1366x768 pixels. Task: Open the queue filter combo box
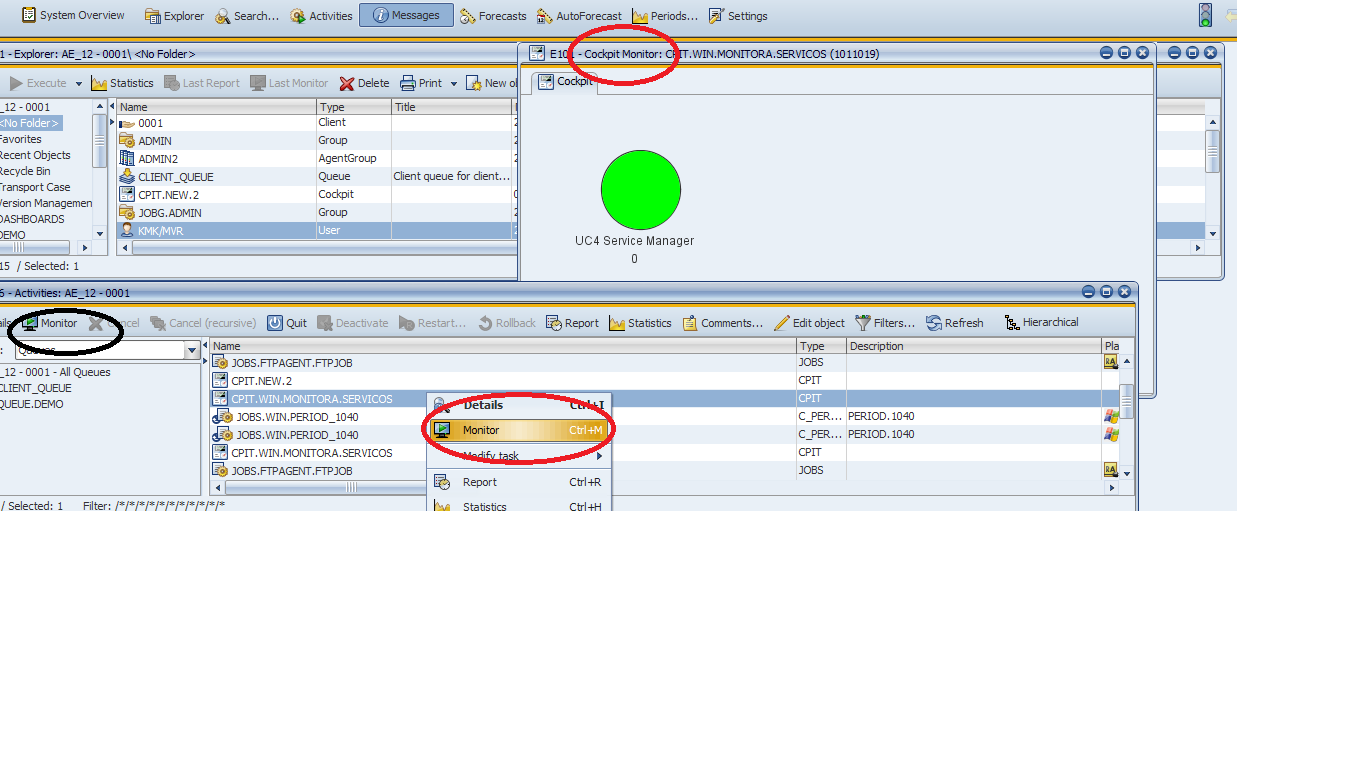(x=193, y=349)
